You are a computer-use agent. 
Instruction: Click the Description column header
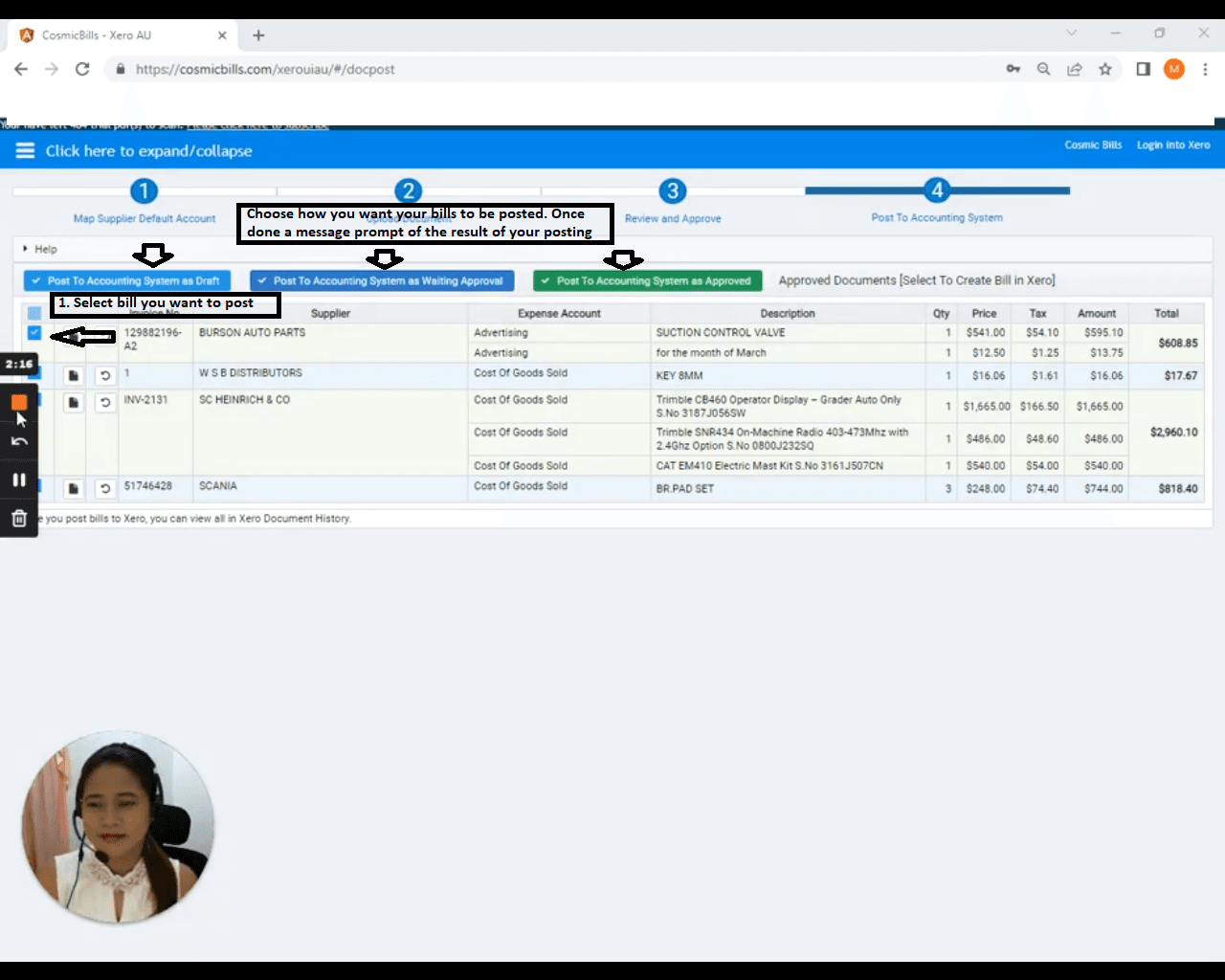tap(788, 313)
